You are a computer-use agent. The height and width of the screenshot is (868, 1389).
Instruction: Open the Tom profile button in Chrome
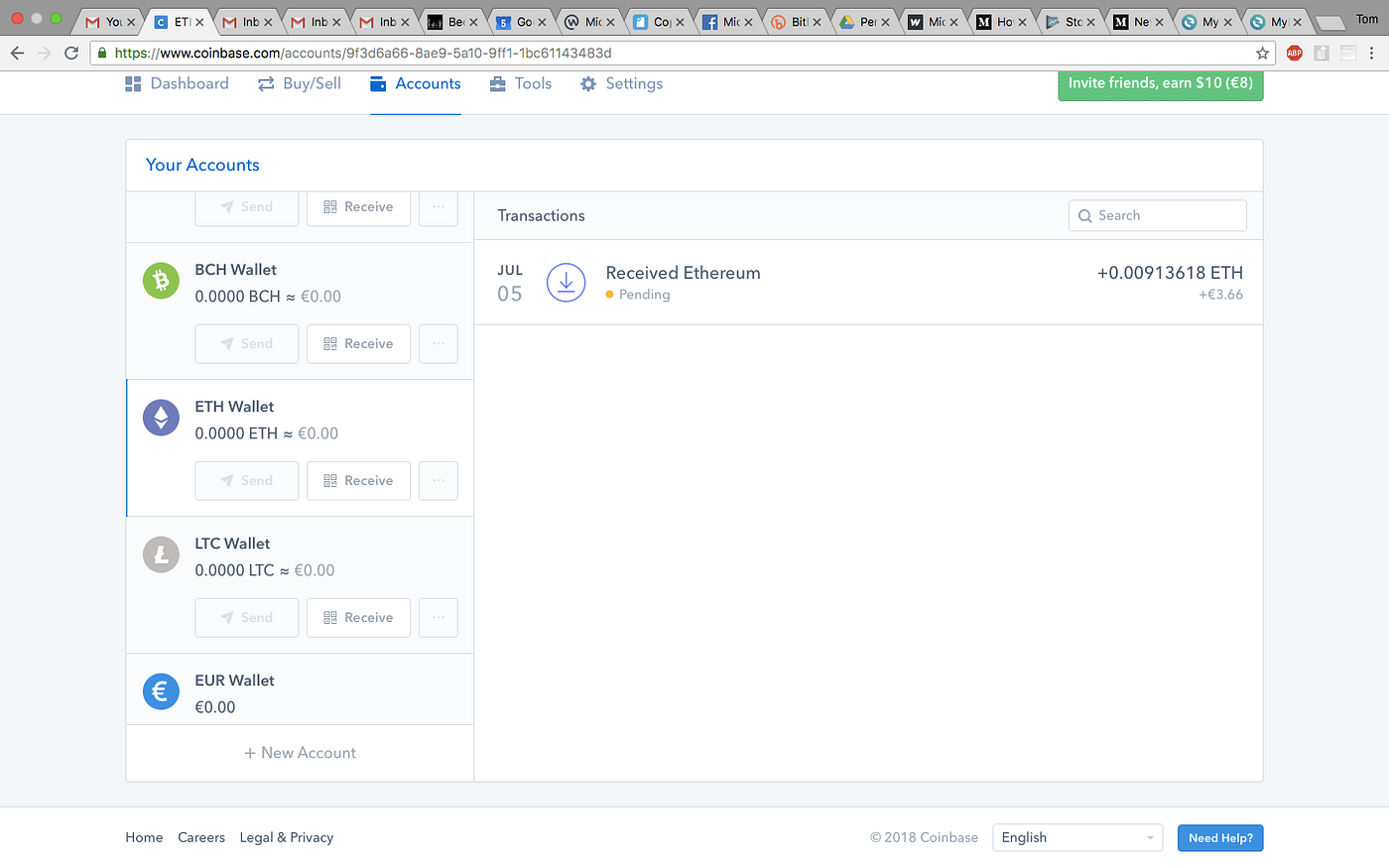(x=1366, y=19)
